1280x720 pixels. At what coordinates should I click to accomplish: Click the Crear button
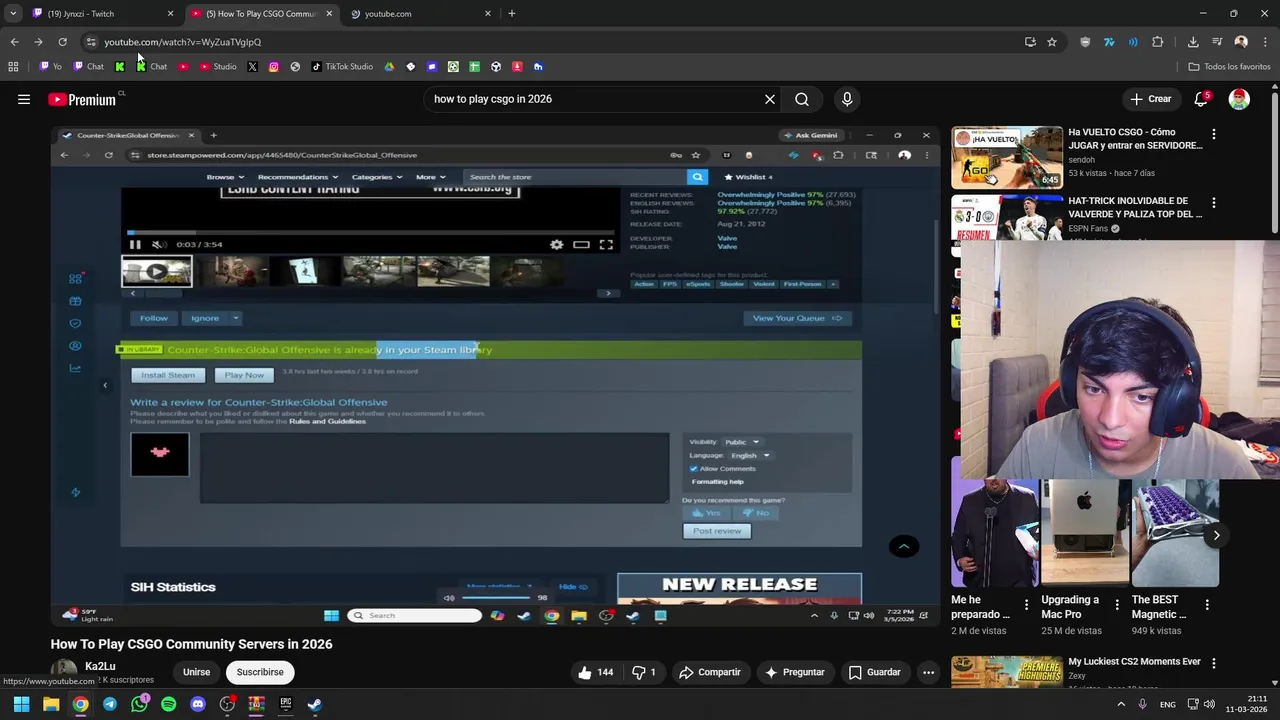coord(1151,99)
